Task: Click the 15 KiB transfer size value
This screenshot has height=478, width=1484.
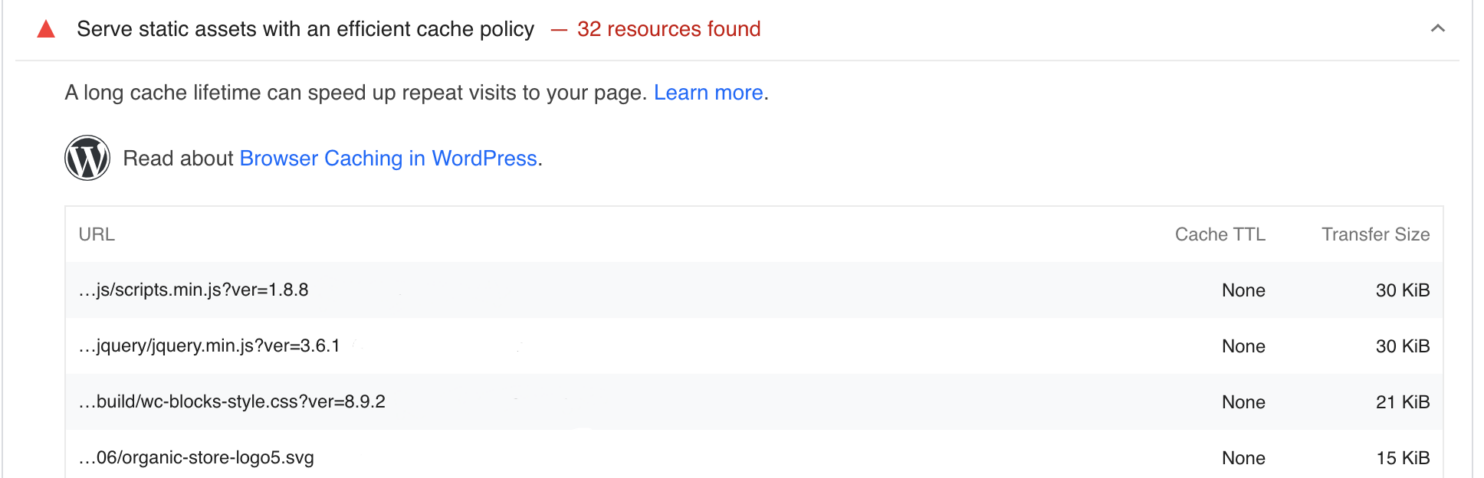Action: (1402, 458)
